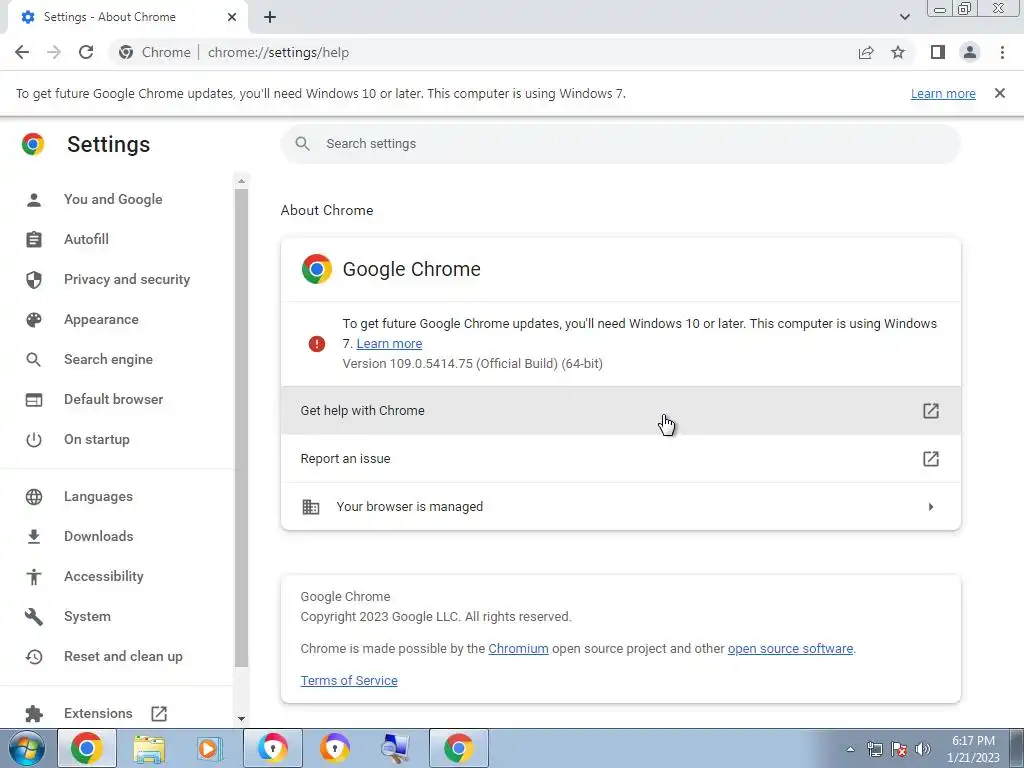This screenshot has height=768, width=1024.
Task: Go back using the browser back arrow
Action: coord(22,52)
